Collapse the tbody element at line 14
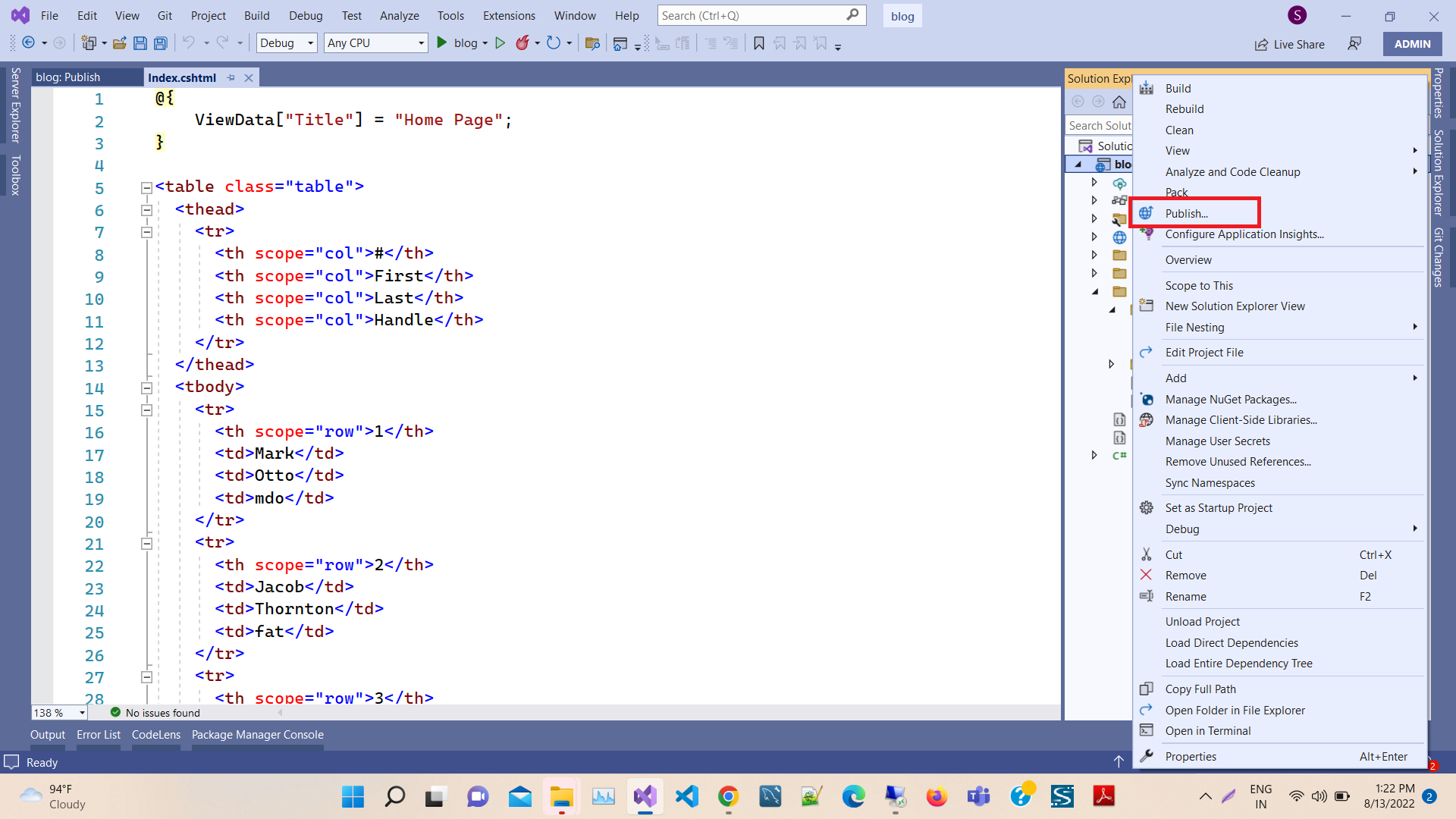This screenshot has width=1456, height=819. coord(146,388)
